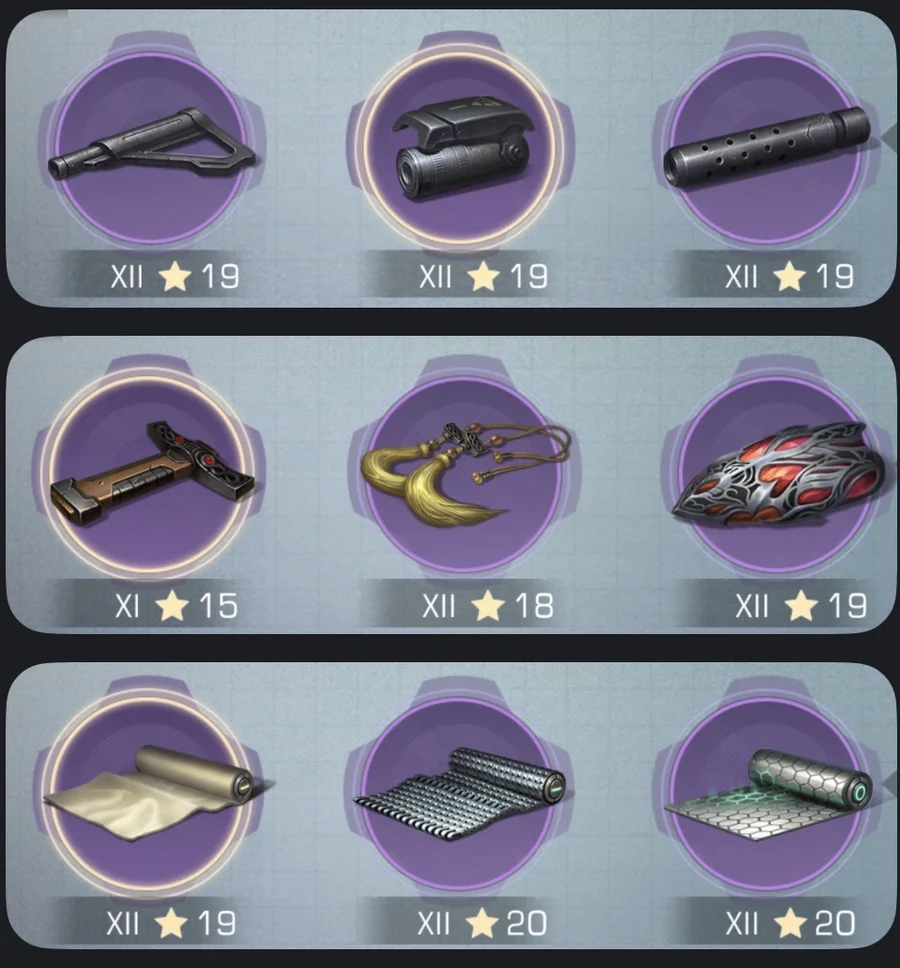Click the XI star 15 rating label

click(176, 606)
